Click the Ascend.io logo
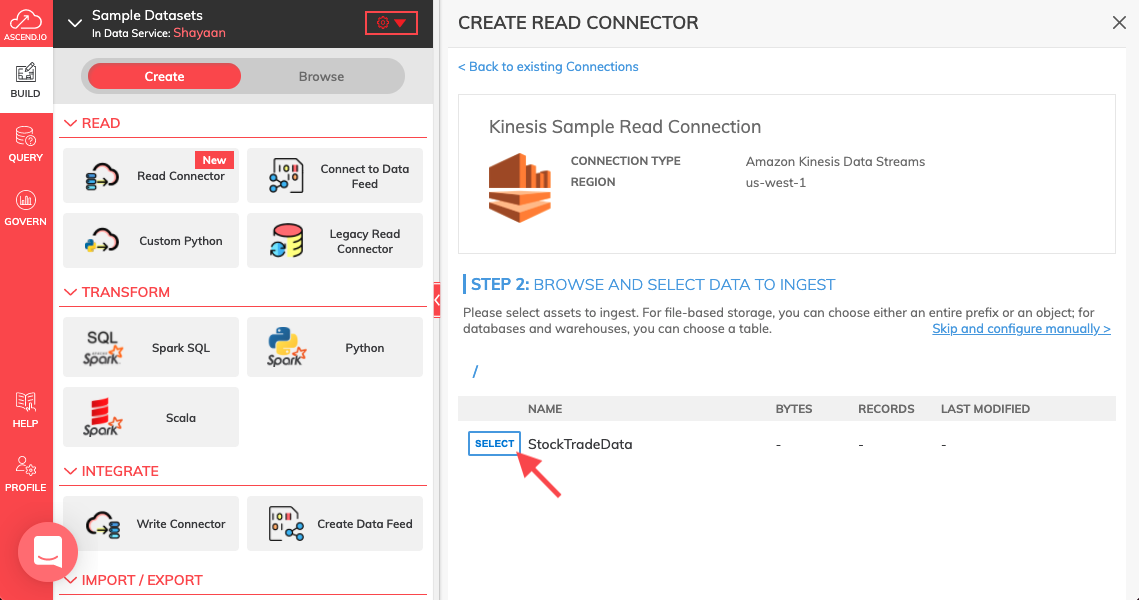This screenshot has height=600, width=1139. point(25,24)
